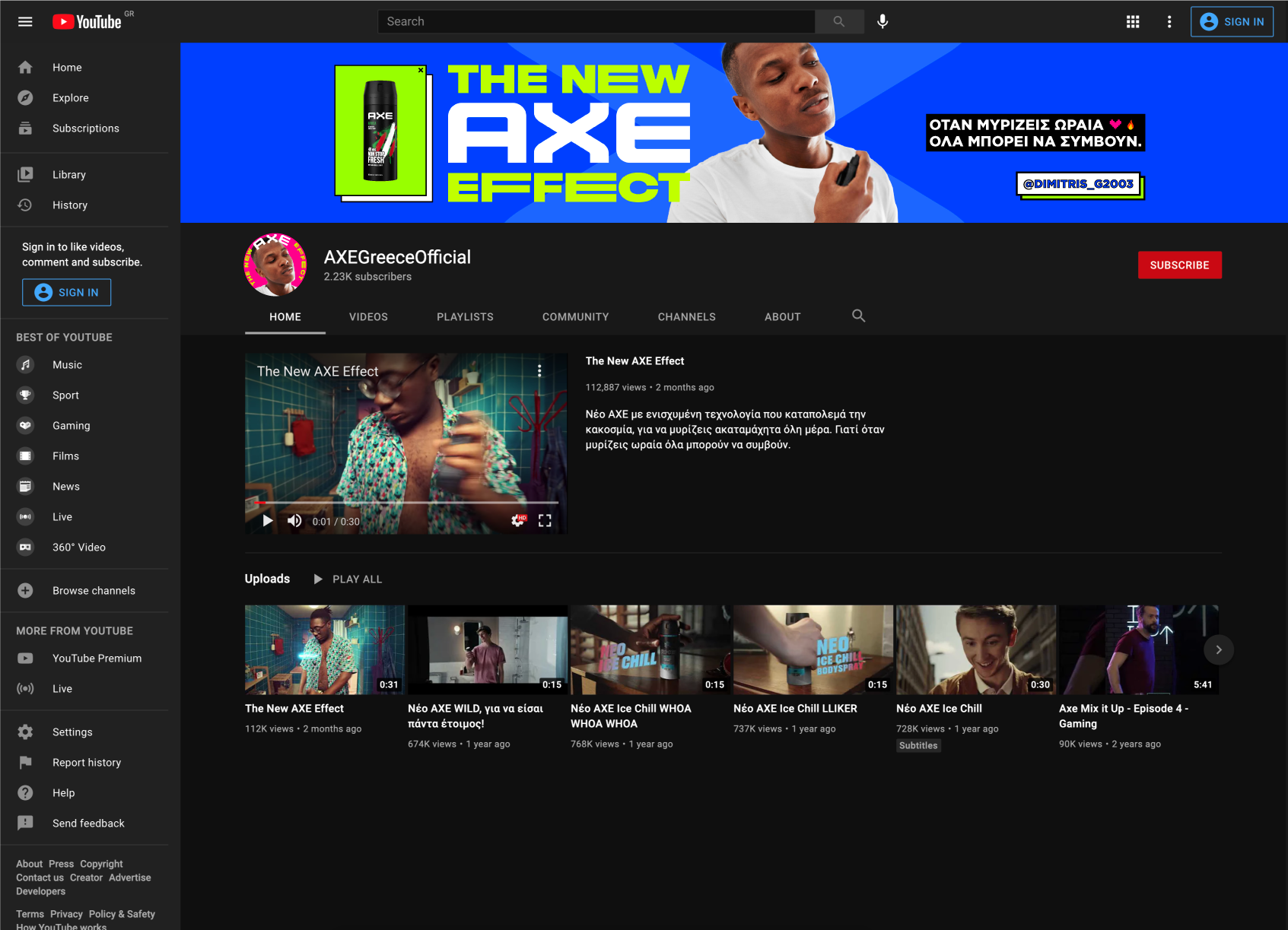Screen dimensions: 1288x930
Task: Open the Advertise footer link
Action: [130, 878]
